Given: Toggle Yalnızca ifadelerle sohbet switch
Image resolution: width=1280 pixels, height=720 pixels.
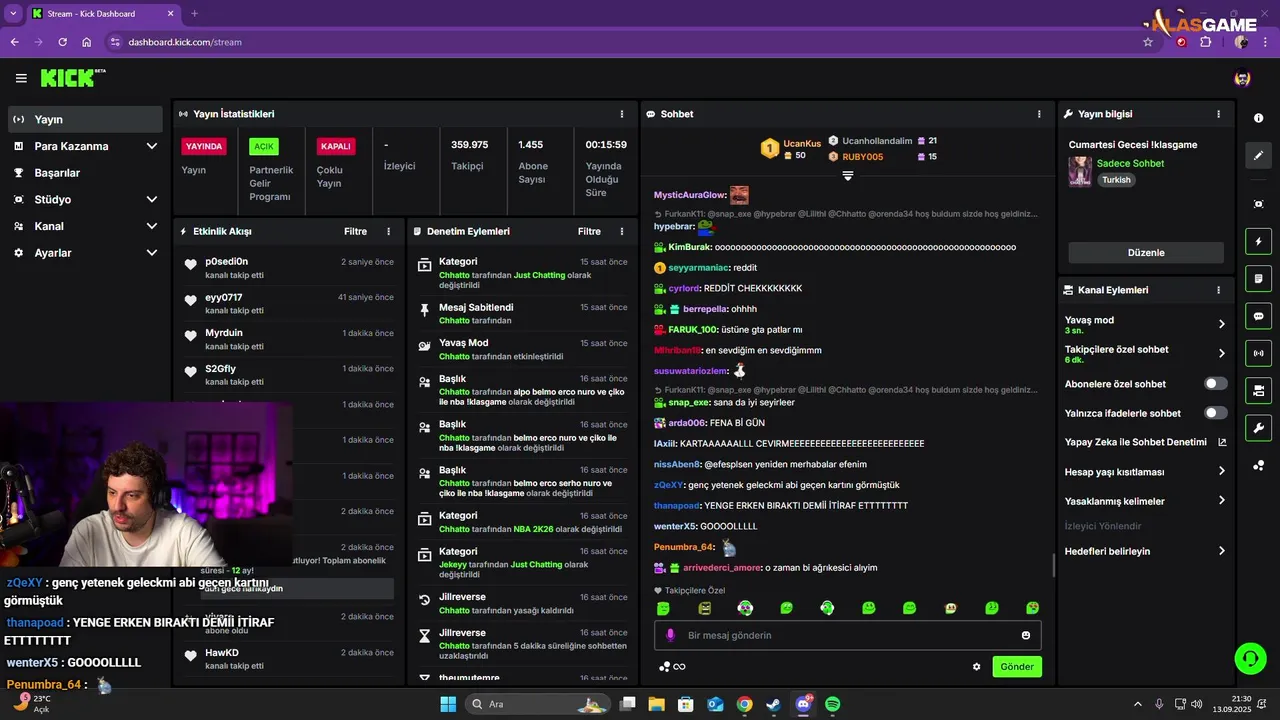Looking at the screenshot, I should 1216,413.
